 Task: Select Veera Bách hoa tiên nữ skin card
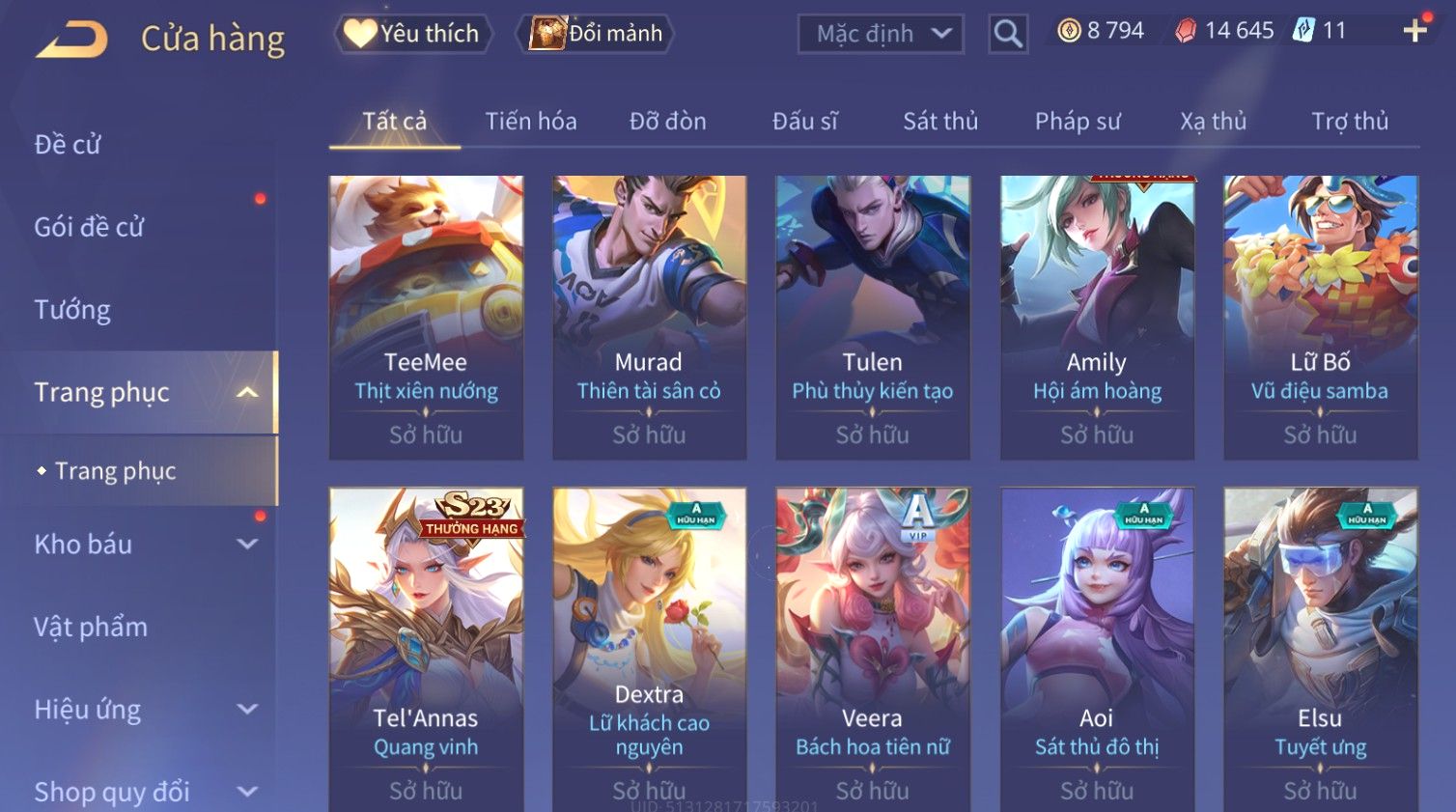(x=873, y=649)
